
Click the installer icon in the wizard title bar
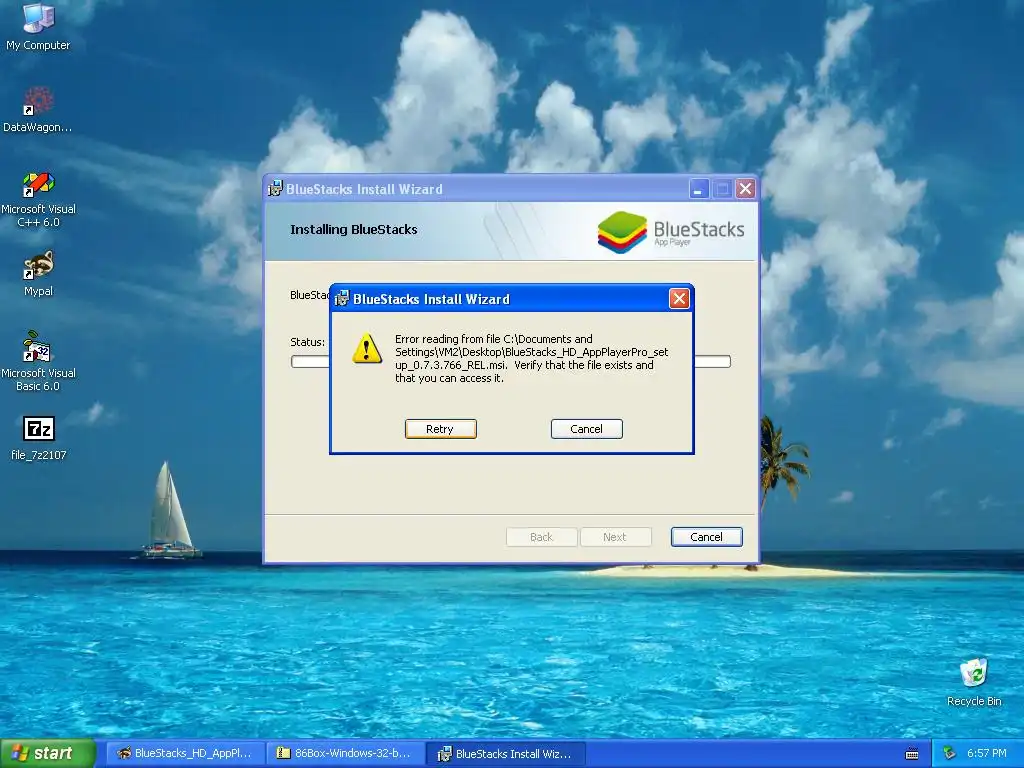click(276, 189)
